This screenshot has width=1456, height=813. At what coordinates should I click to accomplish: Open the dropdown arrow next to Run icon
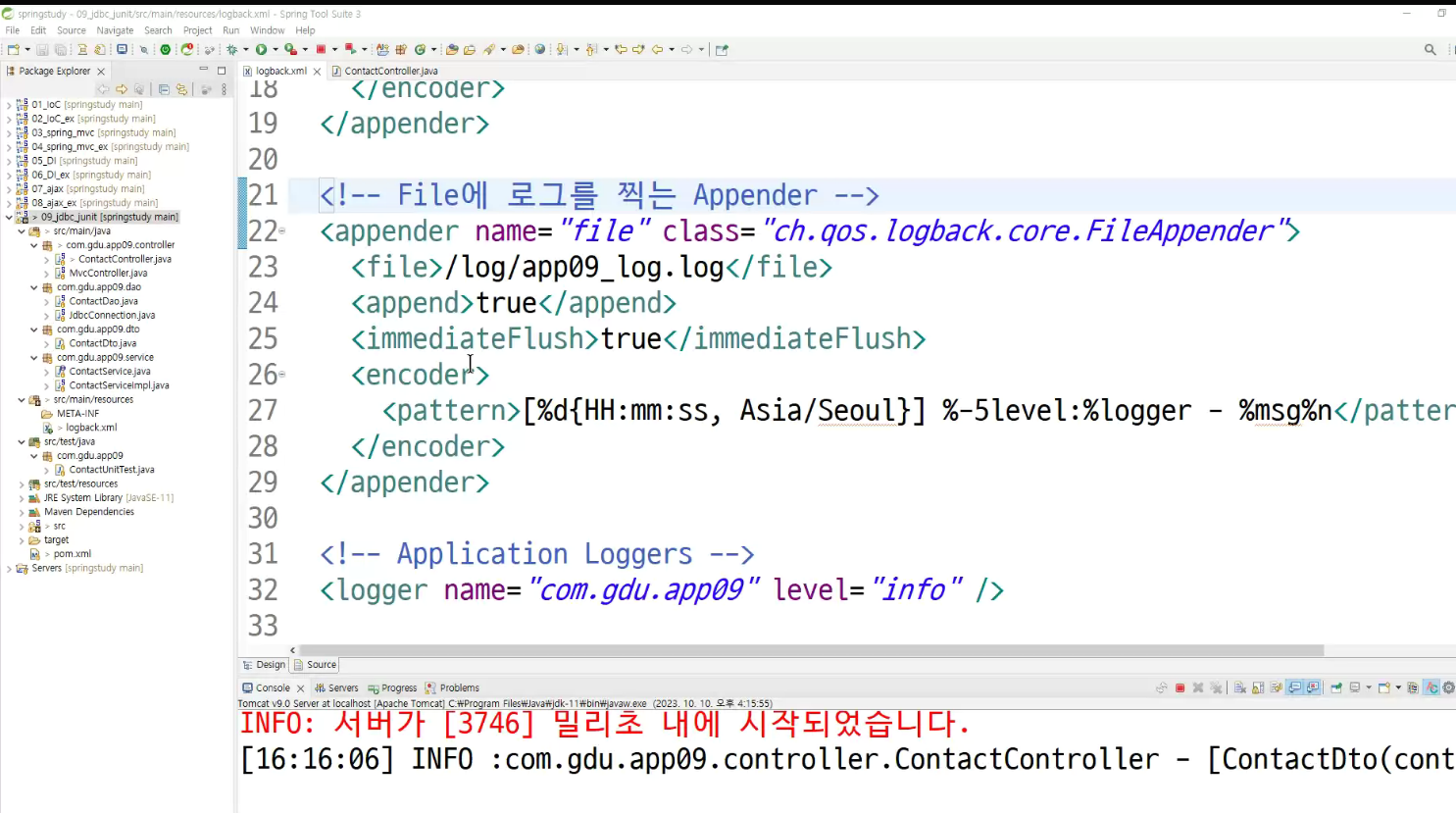tap(276, 49)
